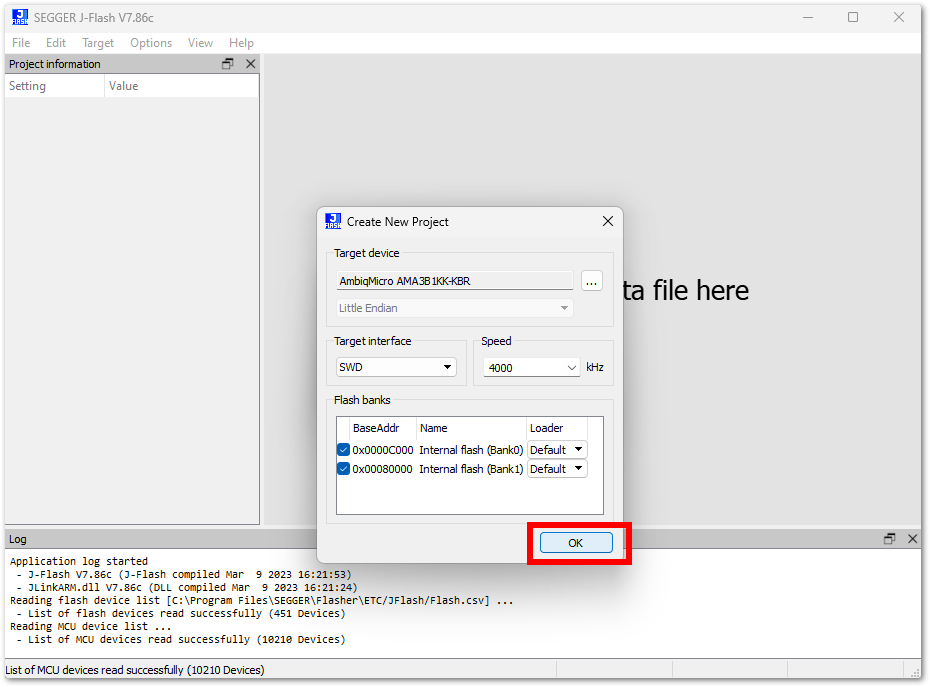Open the View menu
This screenshot has width=930, height=687.
pyautogui.click(x=200, y=43)
